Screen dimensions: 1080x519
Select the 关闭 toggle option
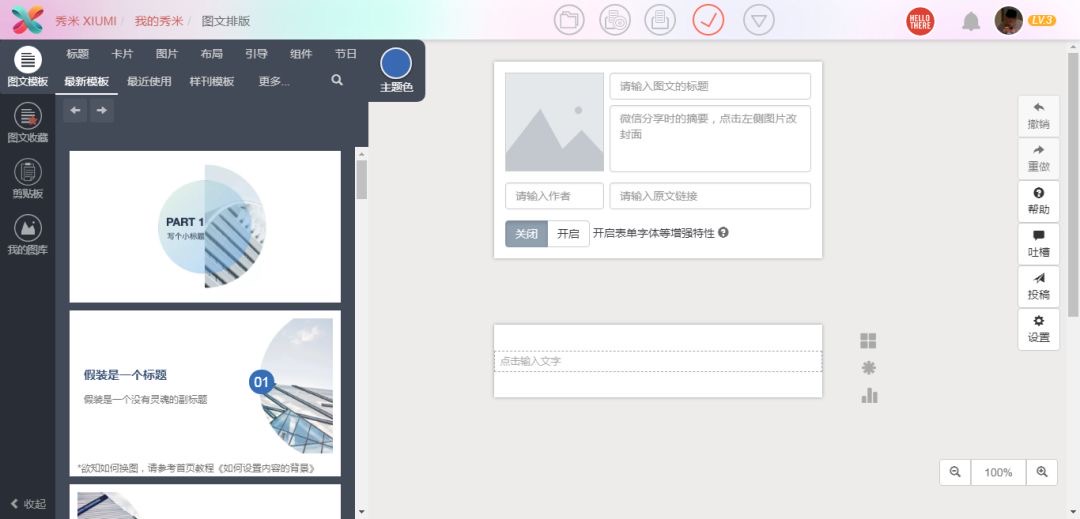click(526, 233)
